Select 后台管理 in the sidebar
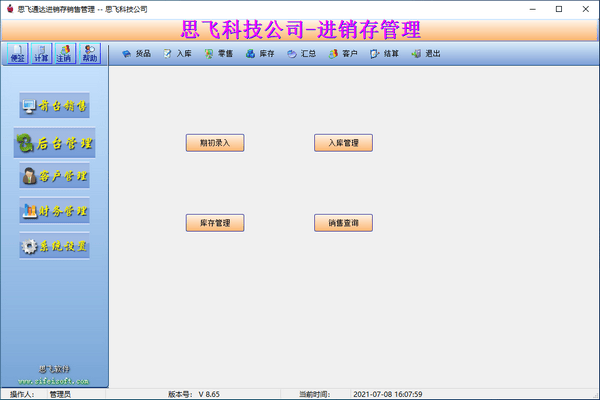This screenshot has height=400, width=600. tap(55, 143)
